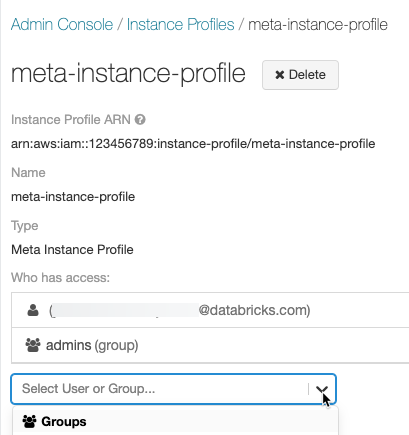Viewport: 409px width, 435px height.
Task: Click the ARN value text
Action: [193, 144]
